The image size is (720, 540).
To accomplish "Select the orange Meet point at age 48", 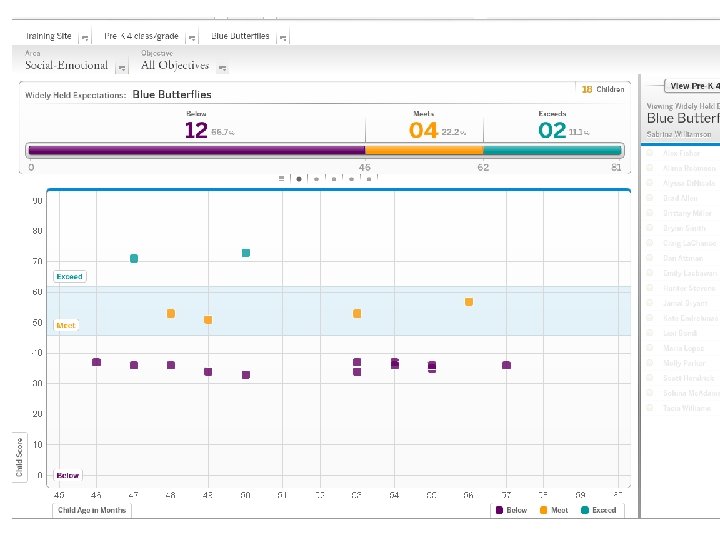I will [171, 314].
